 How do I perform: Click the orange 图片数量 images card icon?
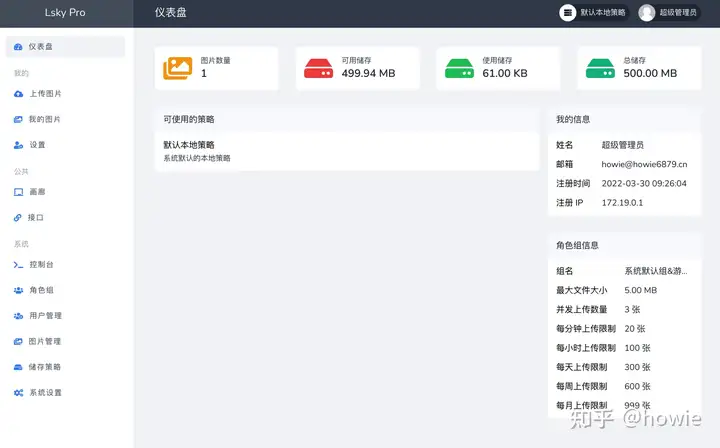(178, 68)
